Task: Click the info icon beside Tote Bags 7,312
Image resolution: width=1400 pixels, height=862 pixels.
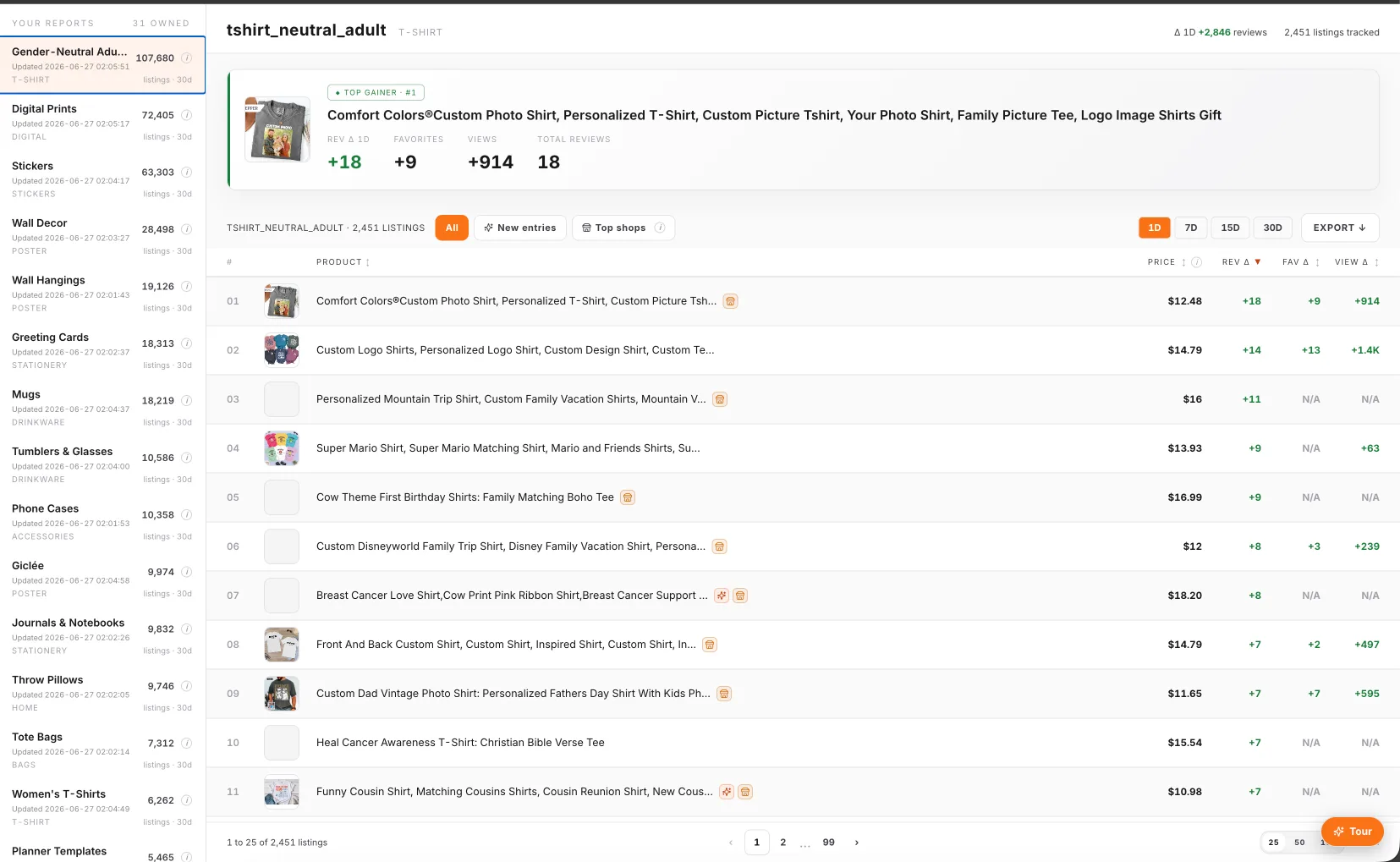Action: click(x=187, y=743)
